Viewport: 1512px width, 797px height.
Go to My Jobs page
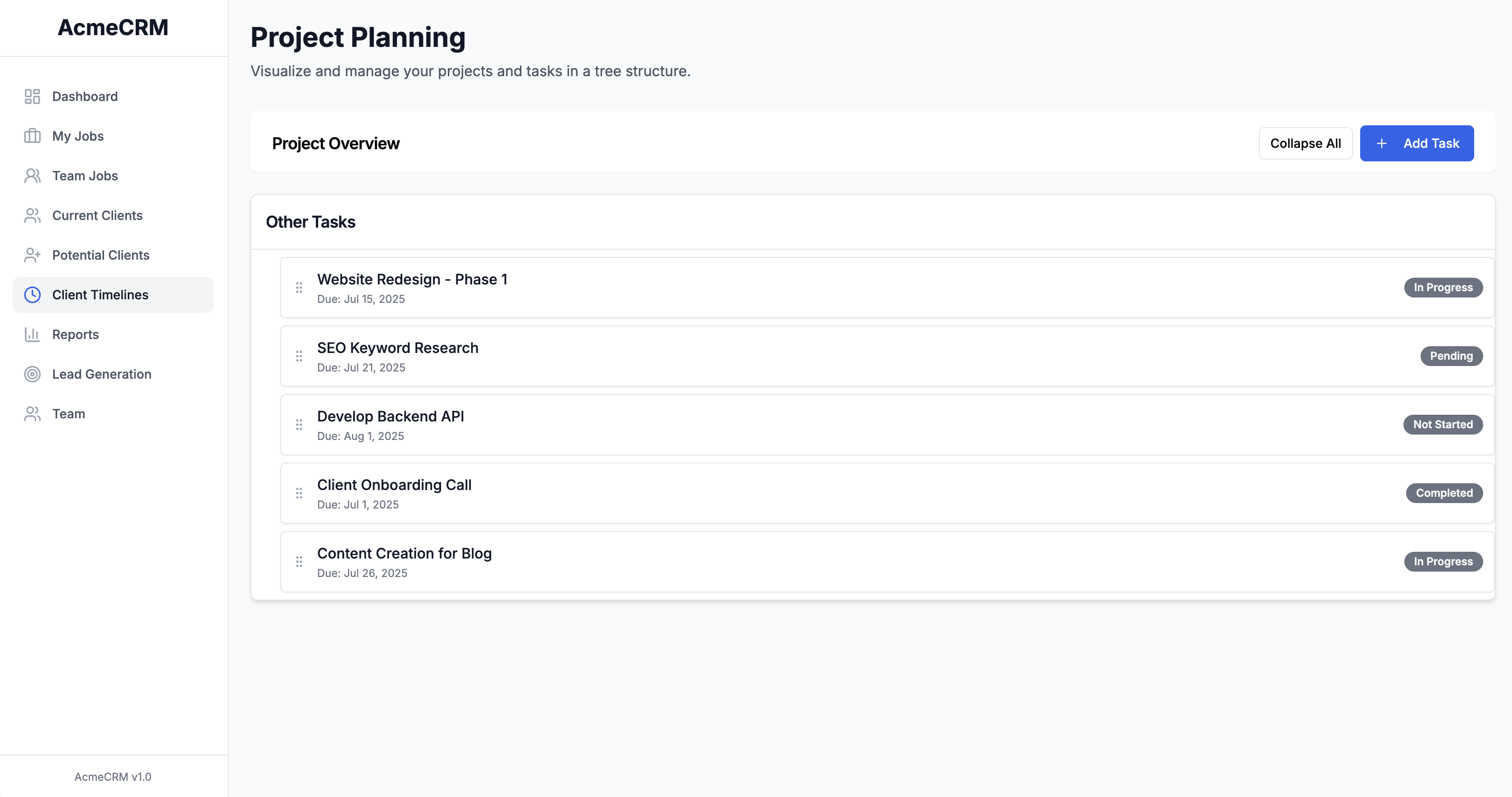point(113,136)
